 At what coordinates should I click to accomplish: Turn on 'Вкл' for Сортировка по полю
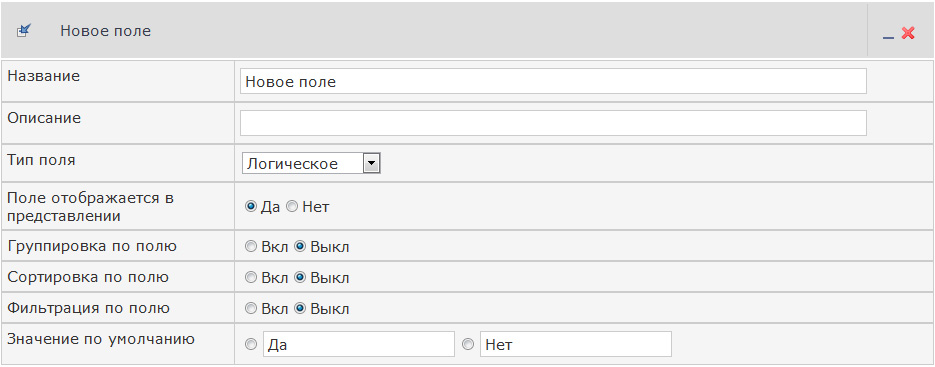250,277
